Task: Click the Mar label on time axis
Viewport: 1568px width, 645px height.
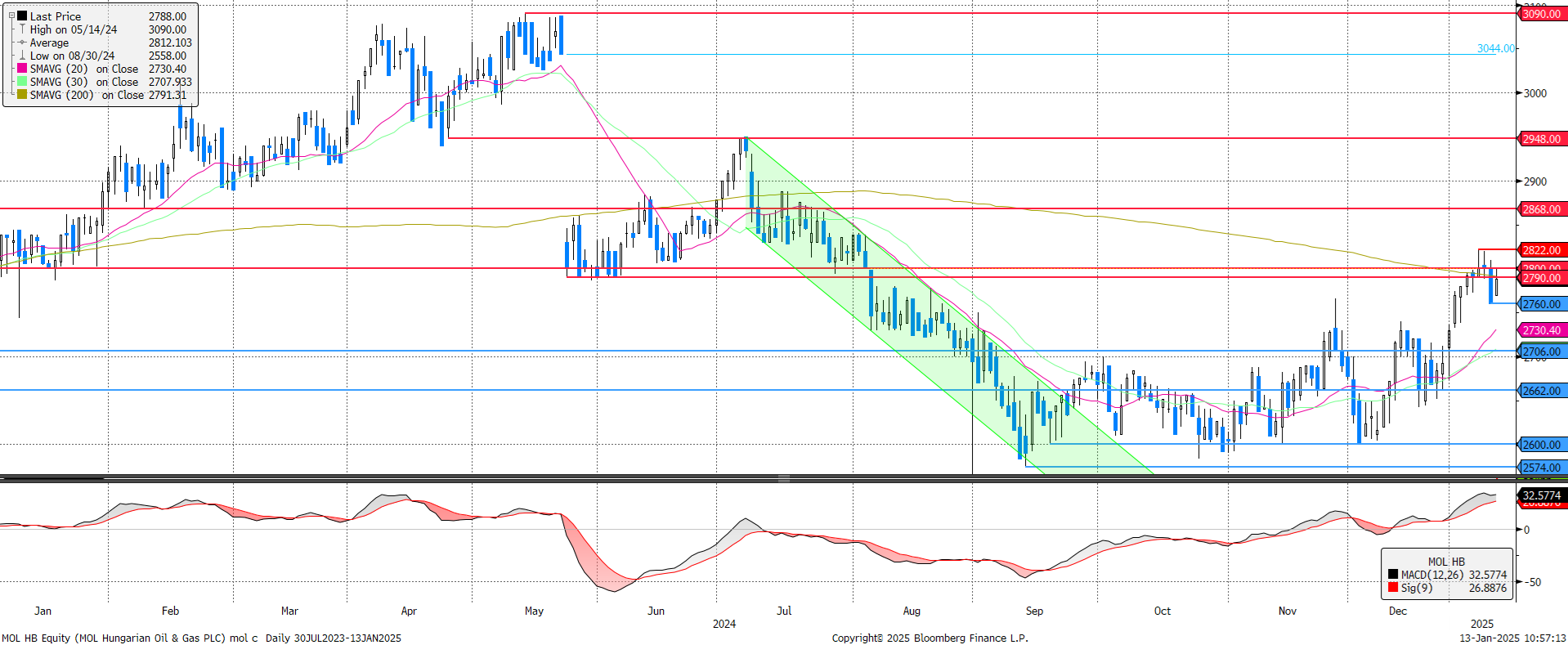Action: (289, 611)
